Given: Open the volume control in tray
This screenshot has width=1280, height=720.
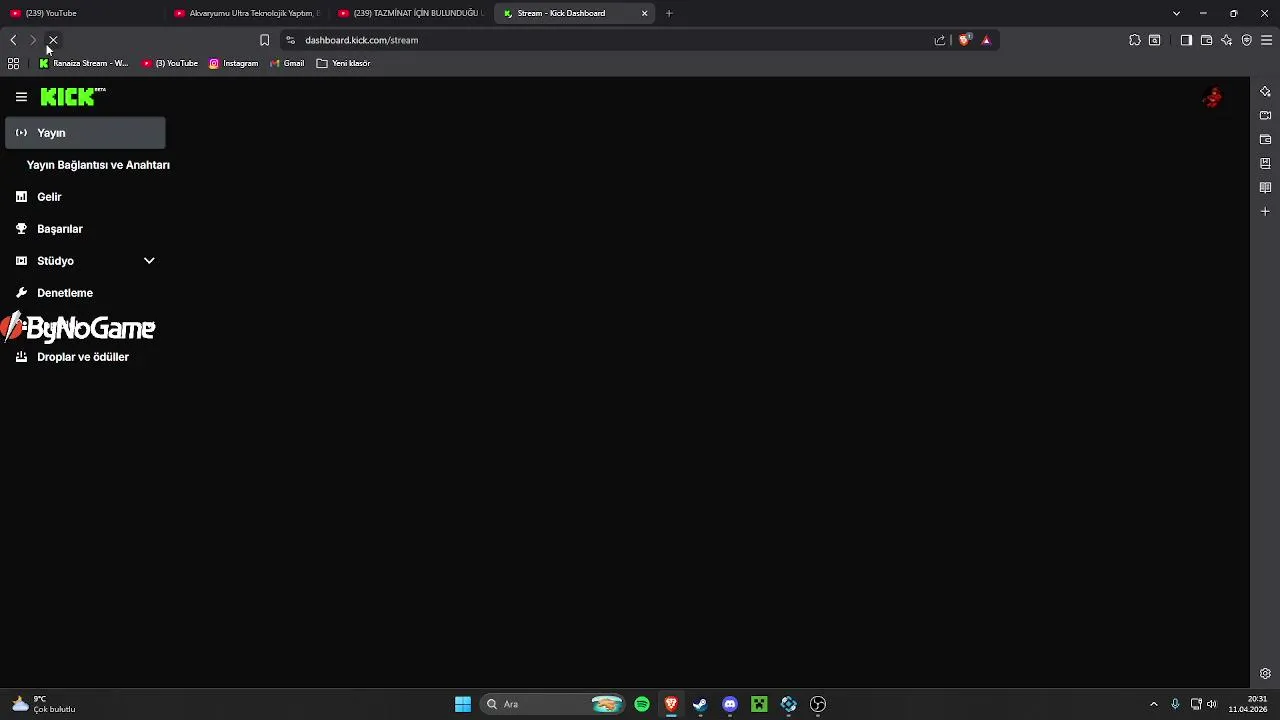Looking at the screenshot, I should point(1212,704).
